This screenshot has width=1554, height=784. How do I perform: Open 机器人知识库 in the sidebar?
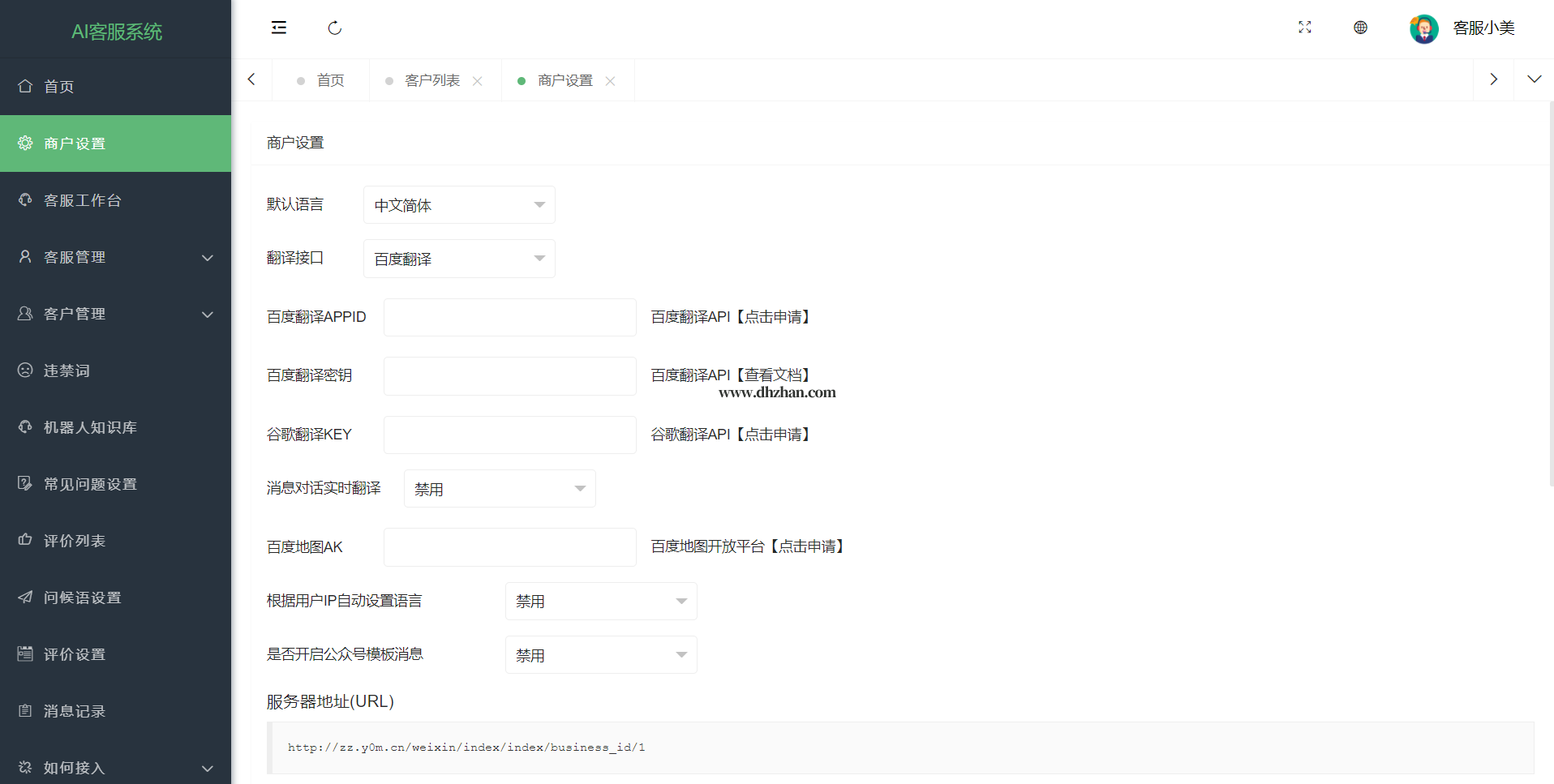tap(90, 427)
